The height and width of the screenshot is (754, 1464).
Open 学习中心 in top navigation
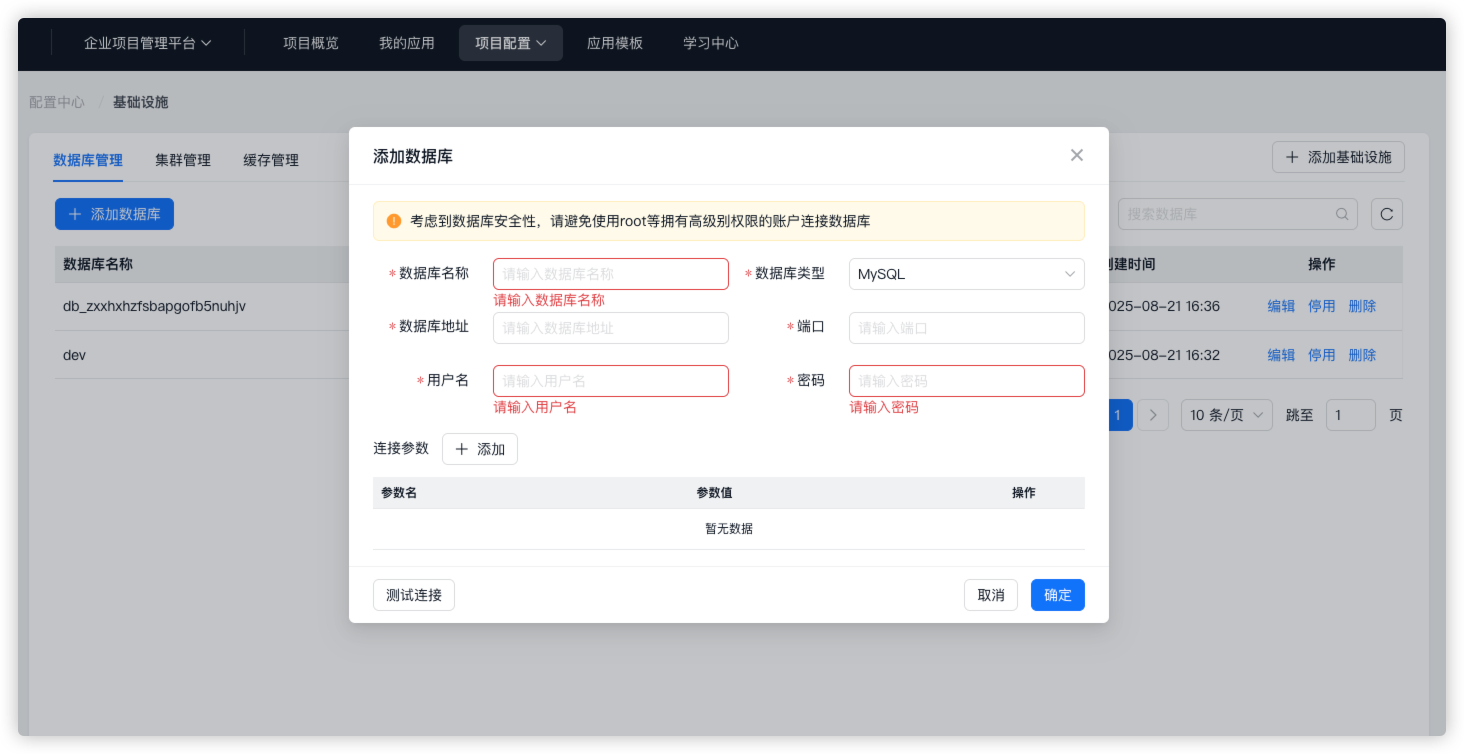coord(710,43)
